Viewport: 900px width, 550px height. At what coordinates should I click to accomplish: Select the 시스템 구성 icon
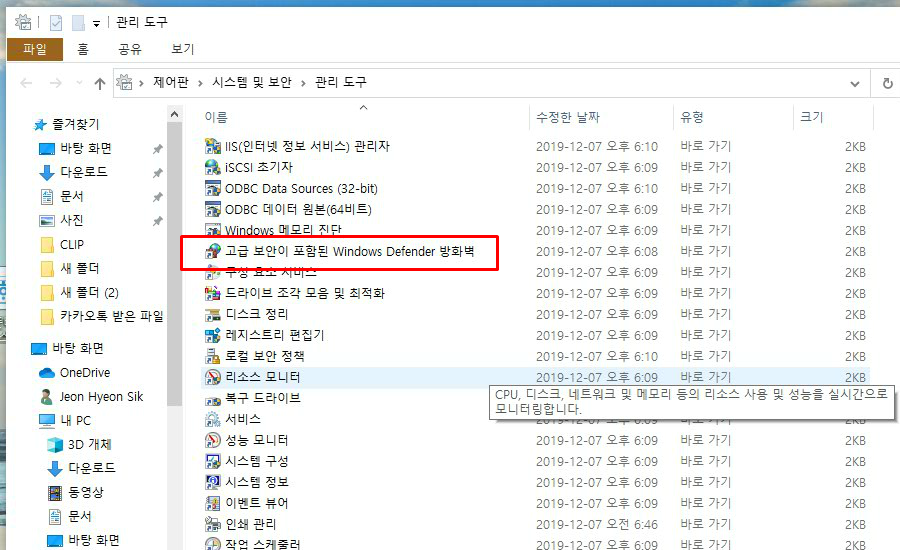[x=213, y=462]
